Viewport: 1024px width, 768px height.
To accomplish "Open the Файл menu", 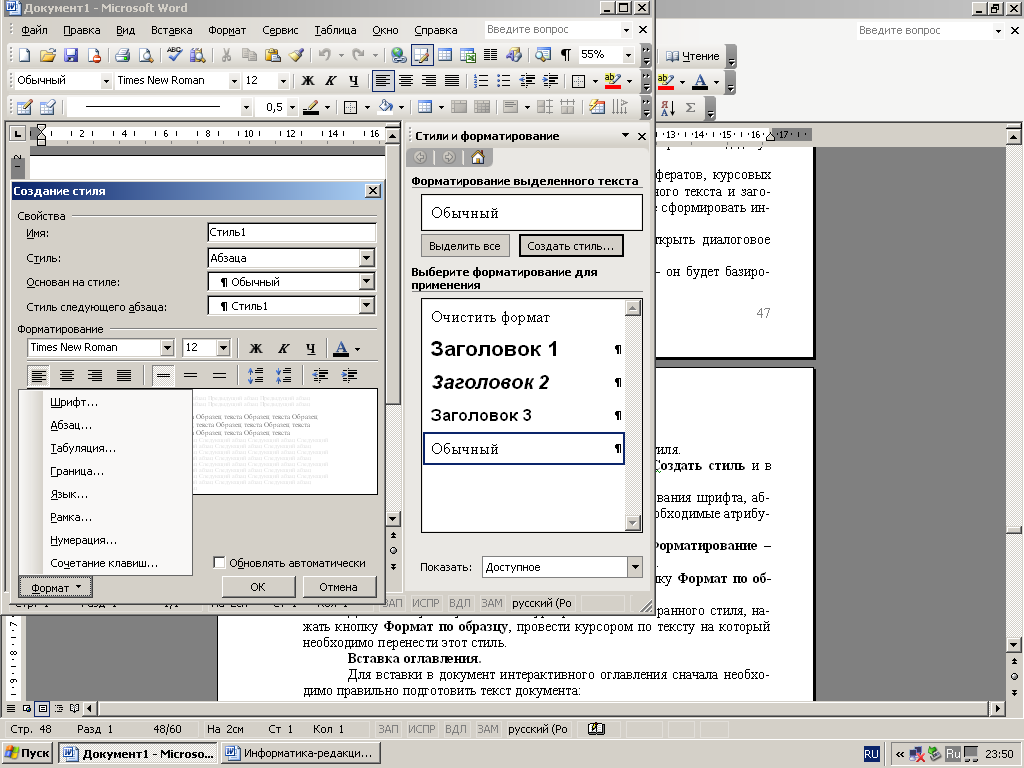I will pos(34,30).
